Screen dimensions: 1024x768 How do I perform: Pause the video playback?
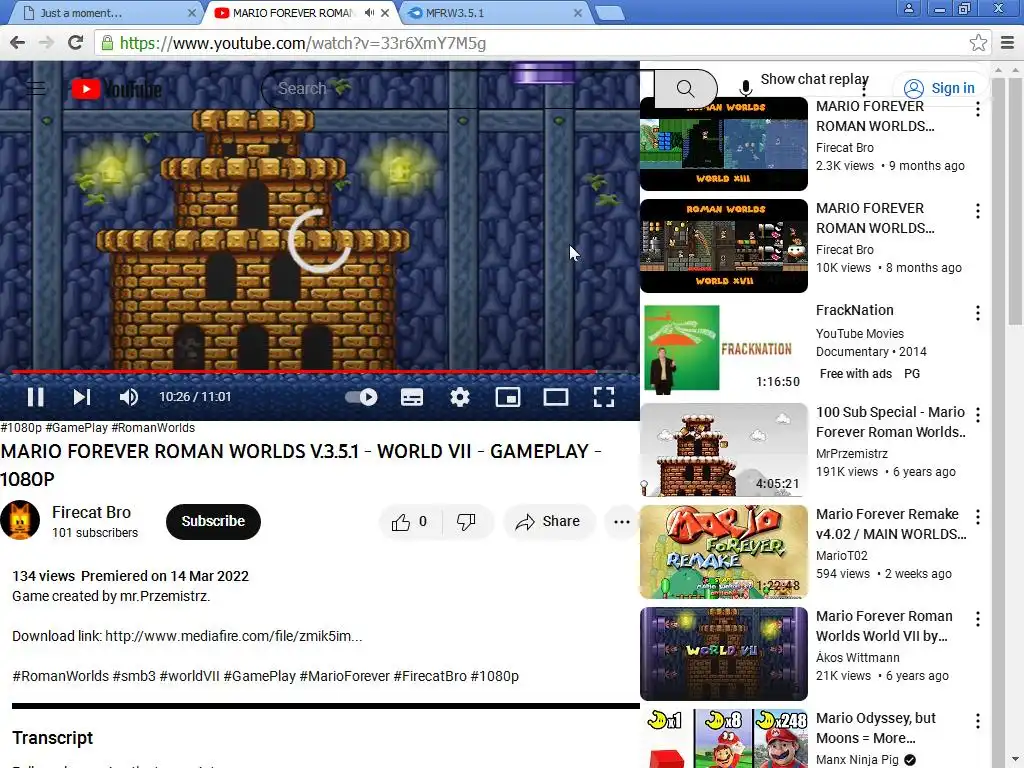[x=35, y=397]
